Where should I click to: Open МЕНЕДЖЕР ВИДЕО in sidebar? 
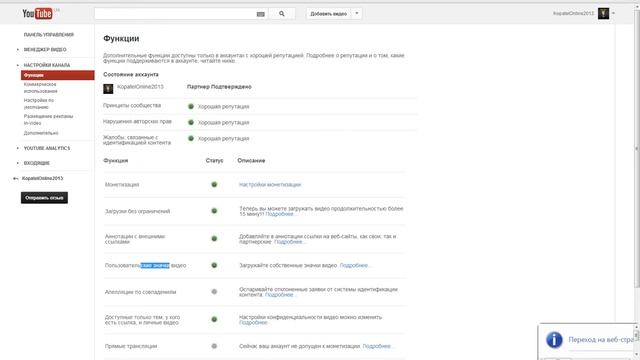(45, 49)
